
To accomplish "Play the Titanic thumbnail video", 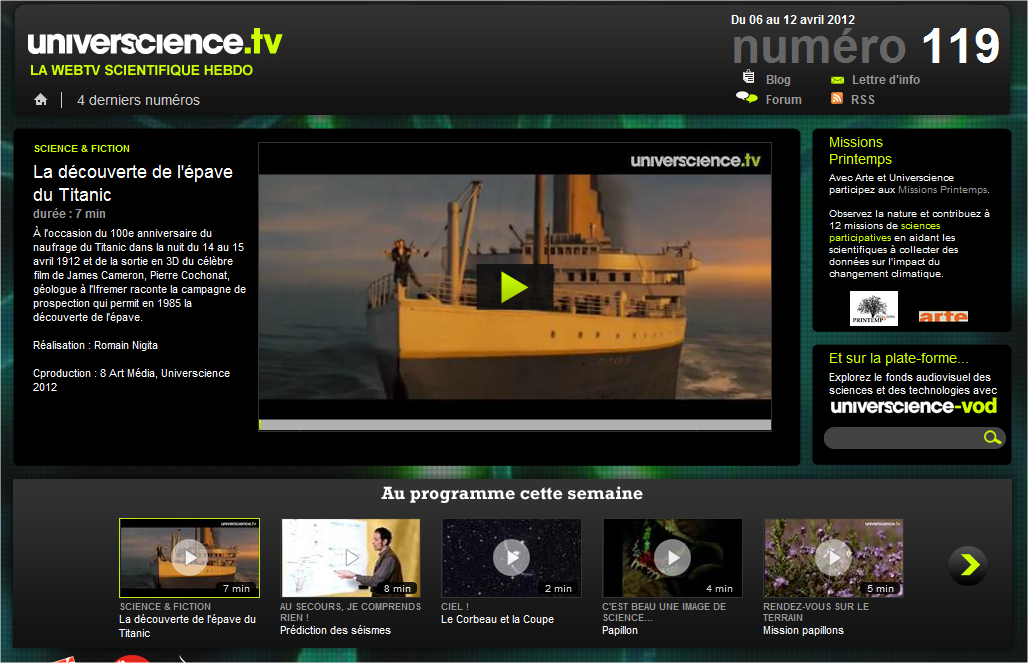I will pyautogui.click(x=190, y=557).
